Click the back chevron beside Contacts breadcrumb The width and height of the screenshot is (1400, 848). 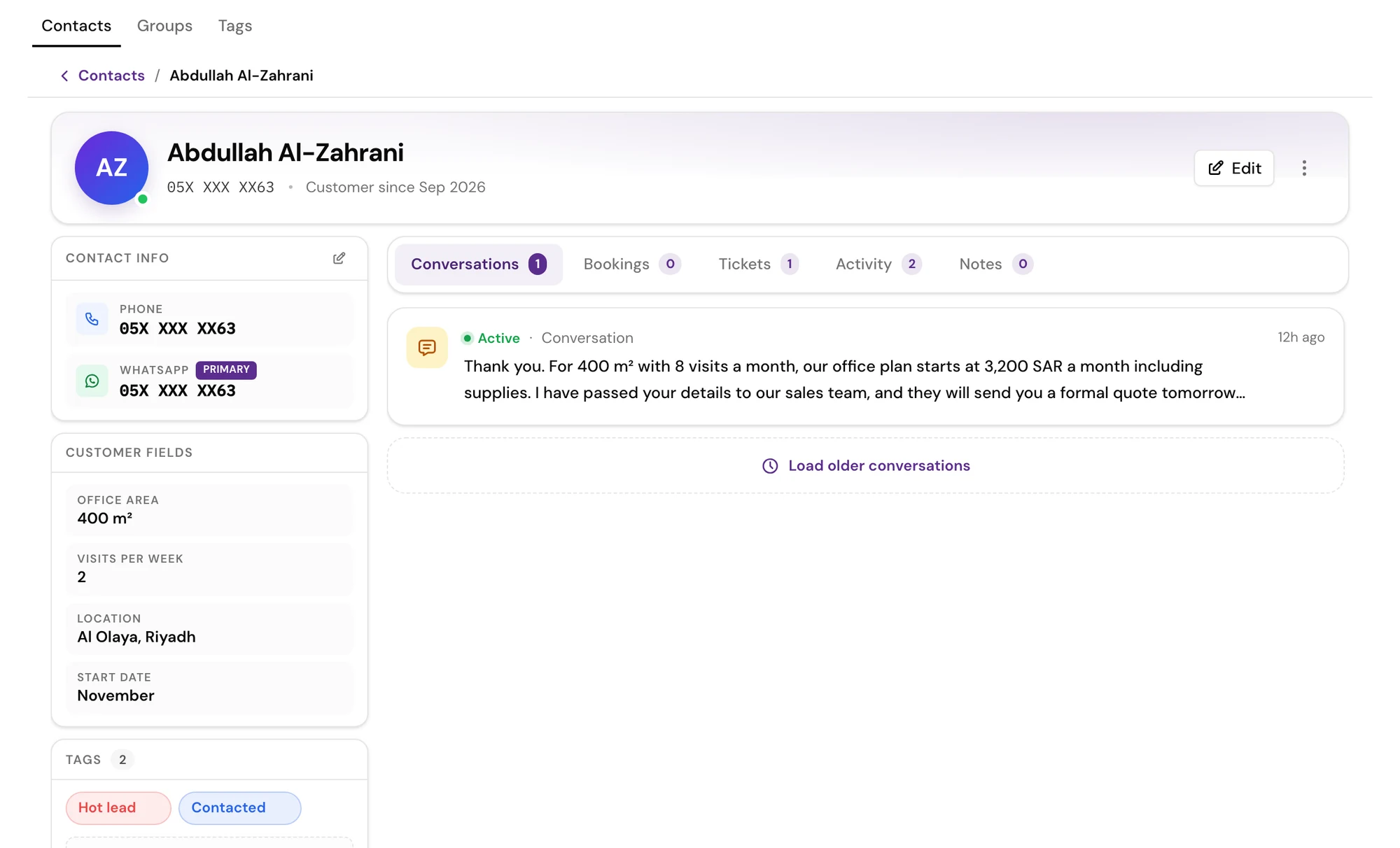coord(64,76)
